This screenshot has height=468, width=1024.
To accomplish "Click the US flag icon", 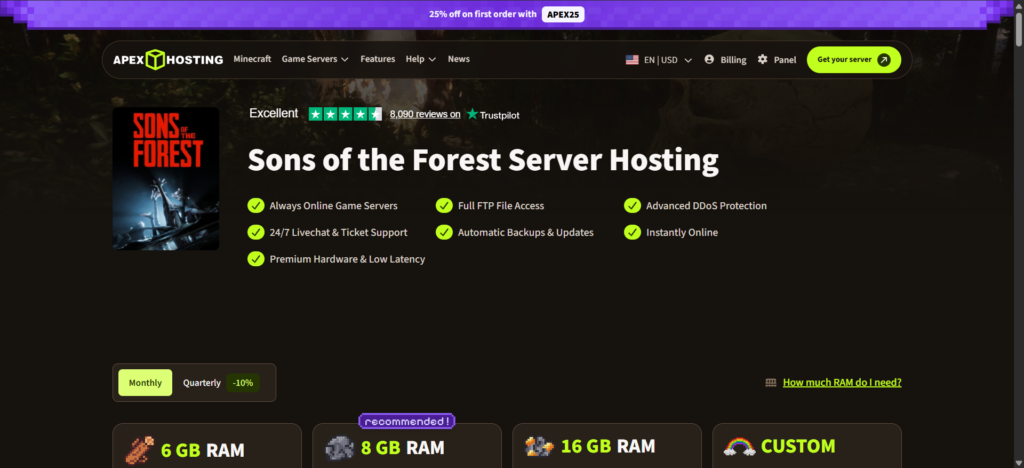I will [632, 60].
